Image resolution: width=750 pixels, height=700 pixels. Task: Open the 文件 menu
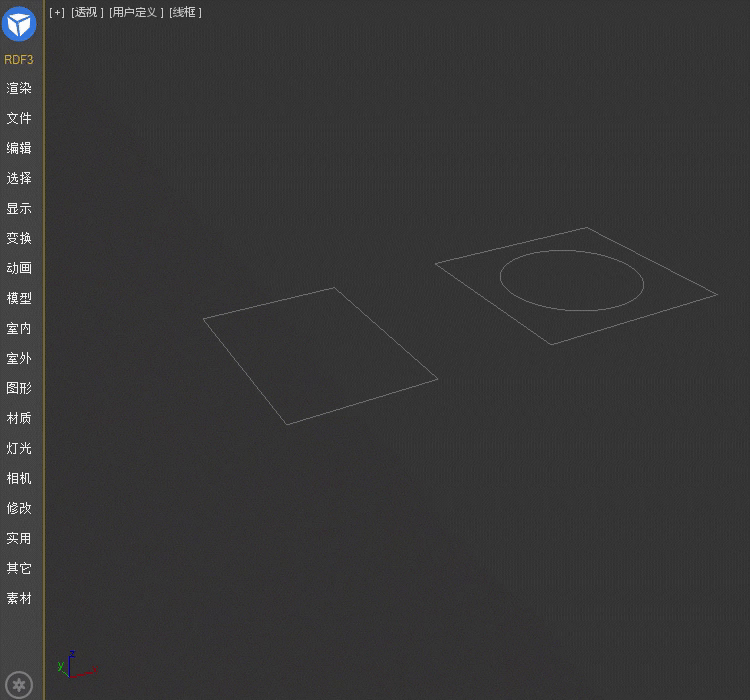19,118
